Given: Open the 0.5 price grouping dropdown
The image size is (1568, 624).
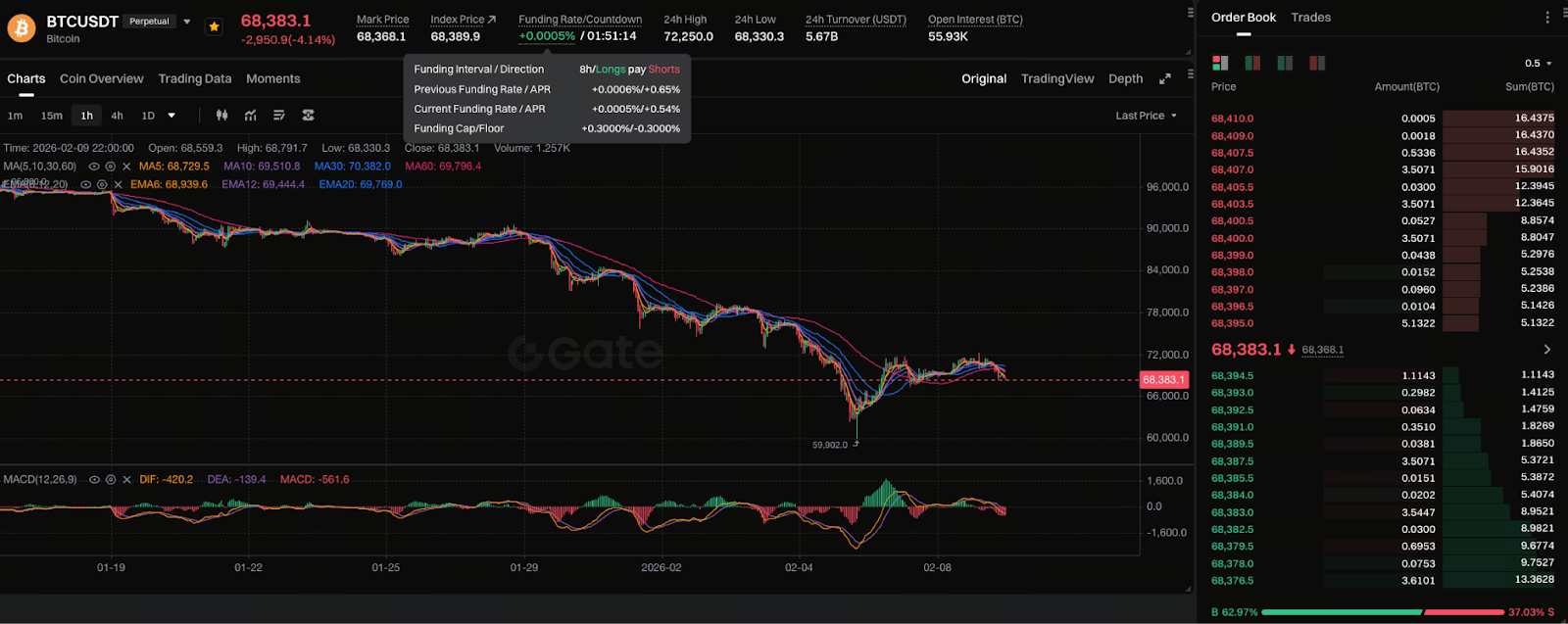Looking at the screenshot, I should click(x=1538, y=64).
